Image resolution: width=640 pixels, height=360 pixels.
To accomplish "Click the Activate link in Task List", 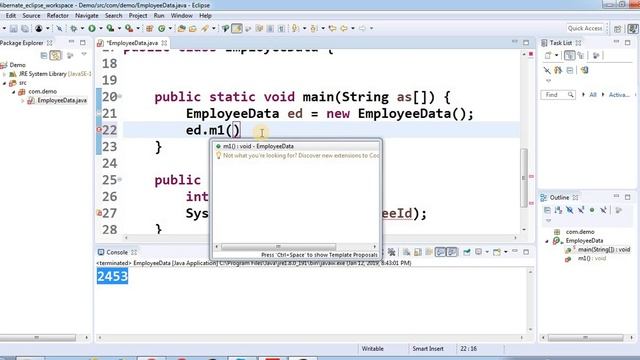I will coord(619,95).
